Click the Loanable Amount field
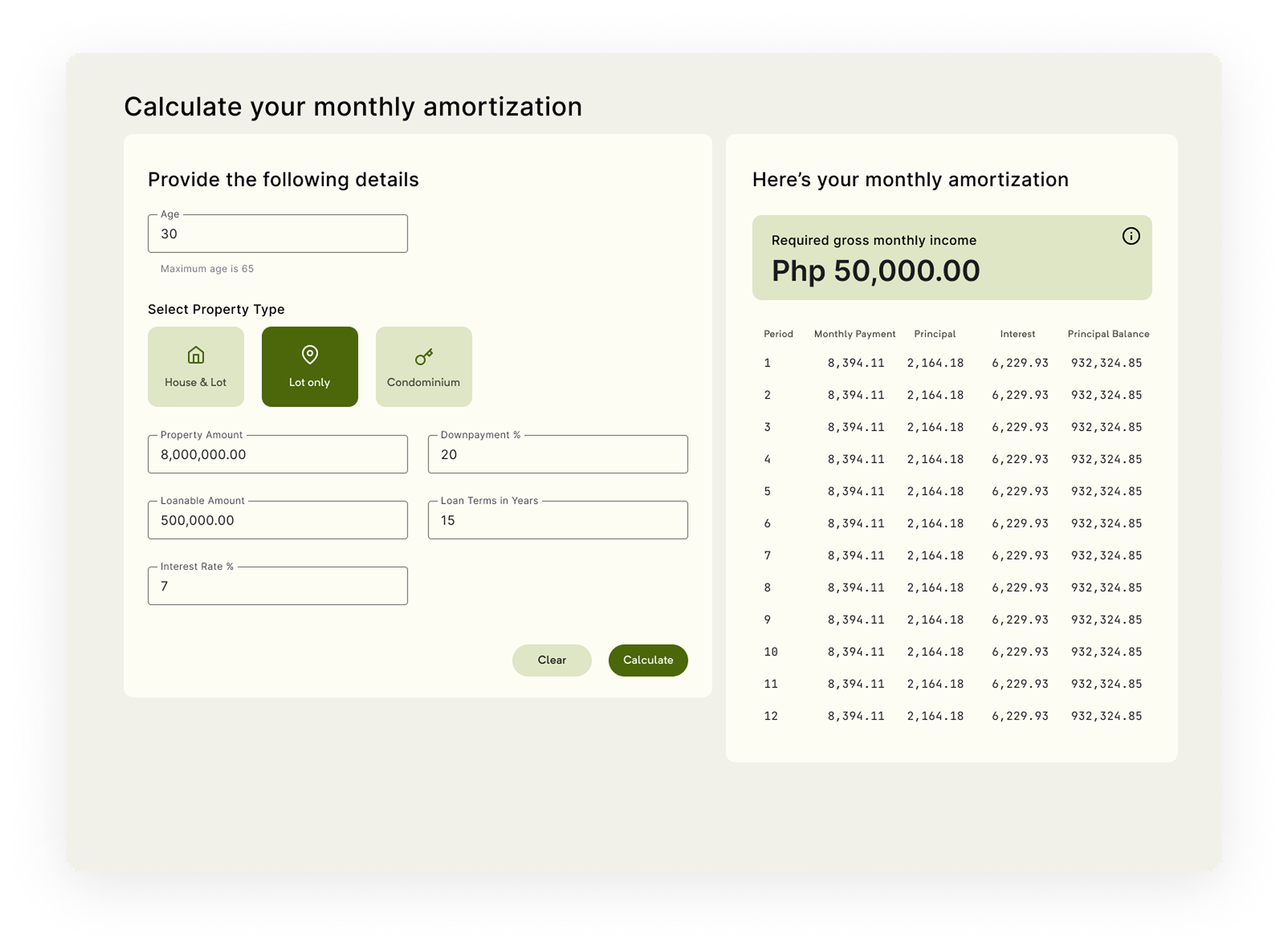 click(277, 521)
